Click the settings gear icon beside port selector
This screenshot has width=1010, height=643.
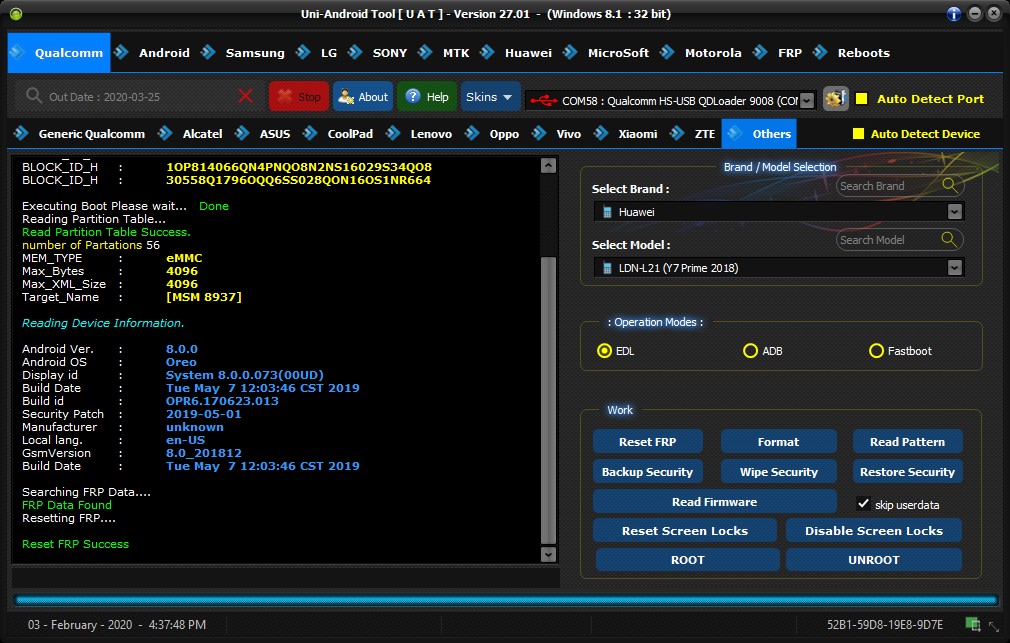(x=836, y=99)
